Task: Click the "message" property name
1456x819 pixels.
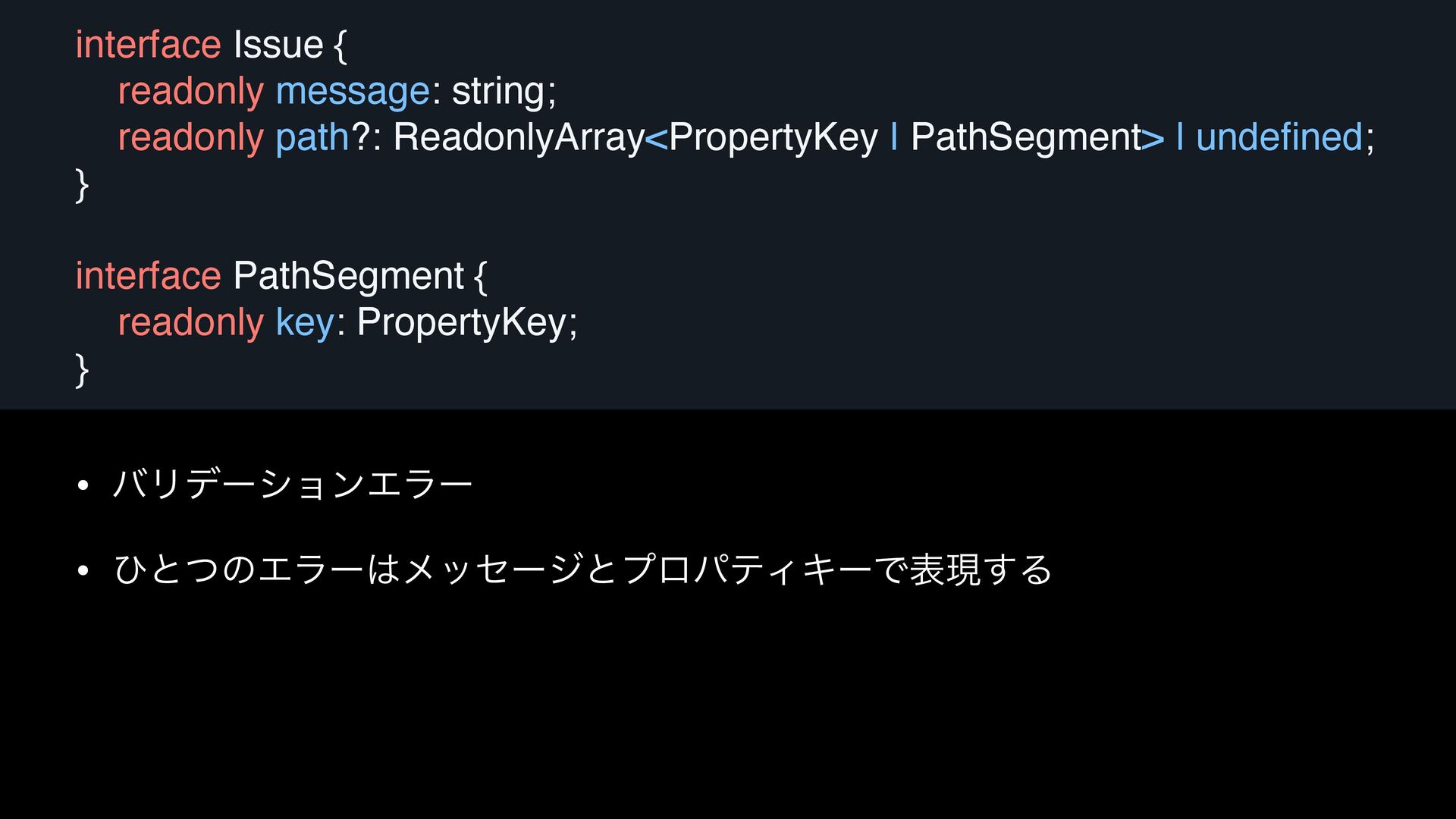Action: pyautogui.click(x=353, y=92)
